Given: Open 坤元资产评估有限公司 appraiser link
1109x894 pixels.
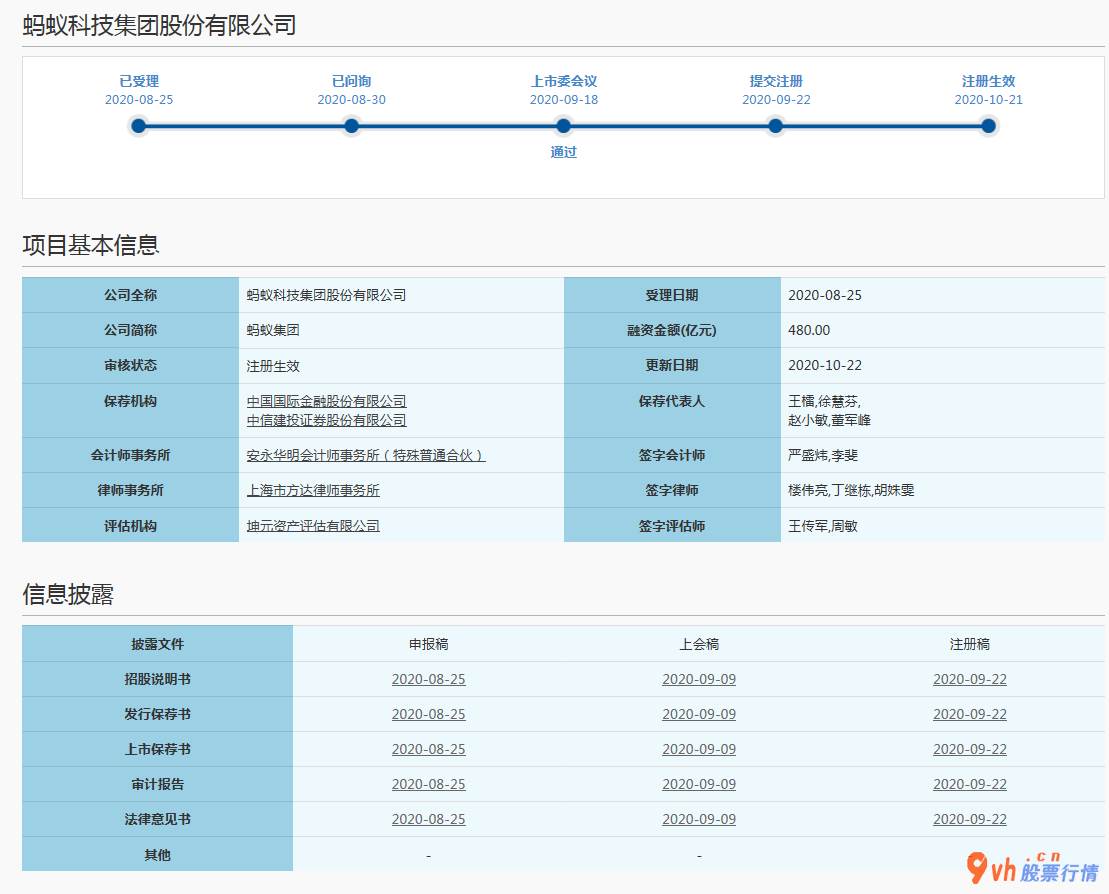Looking at the screenshot, I should 313,525.
